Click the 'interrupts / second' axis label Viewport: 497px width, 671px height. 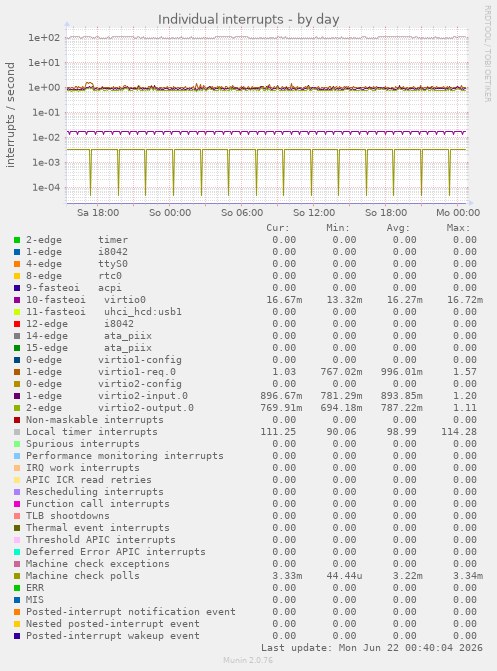point(10,115)
